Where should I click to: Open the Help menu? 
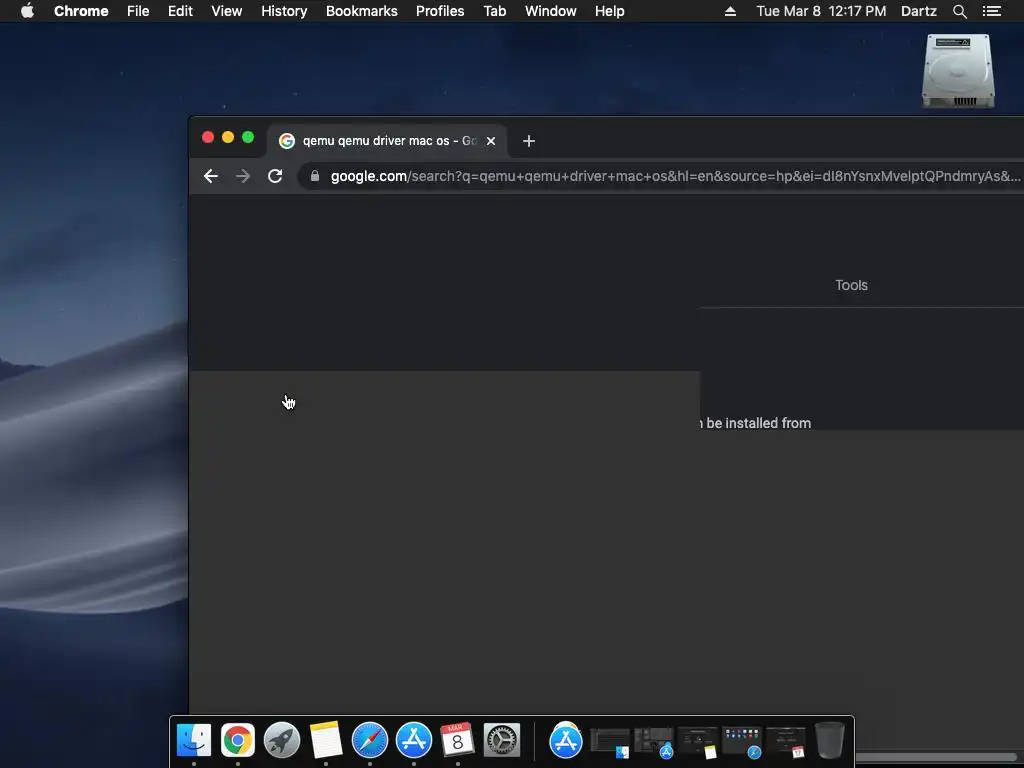tap(609, 11)
